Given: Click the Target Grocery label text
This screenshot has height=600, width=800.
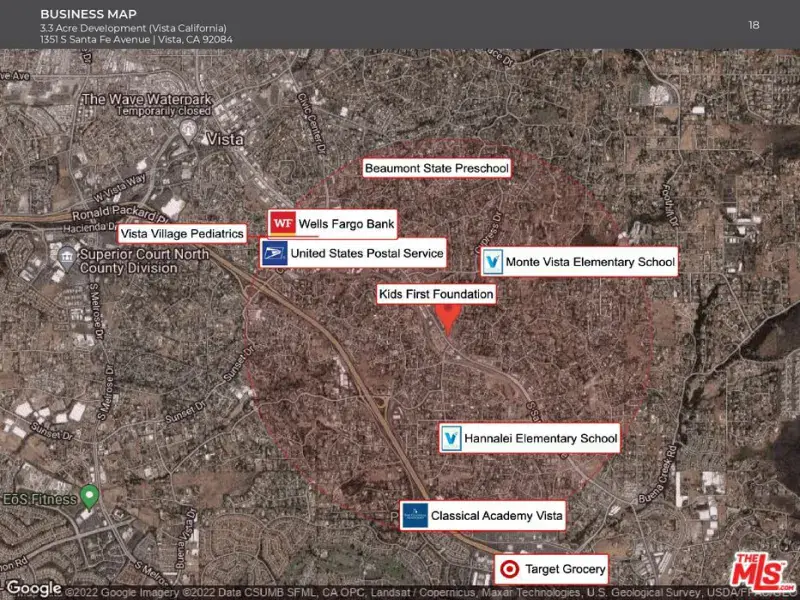Looking at the screenshot, I should pyautogui.click(x=565, y=569).
